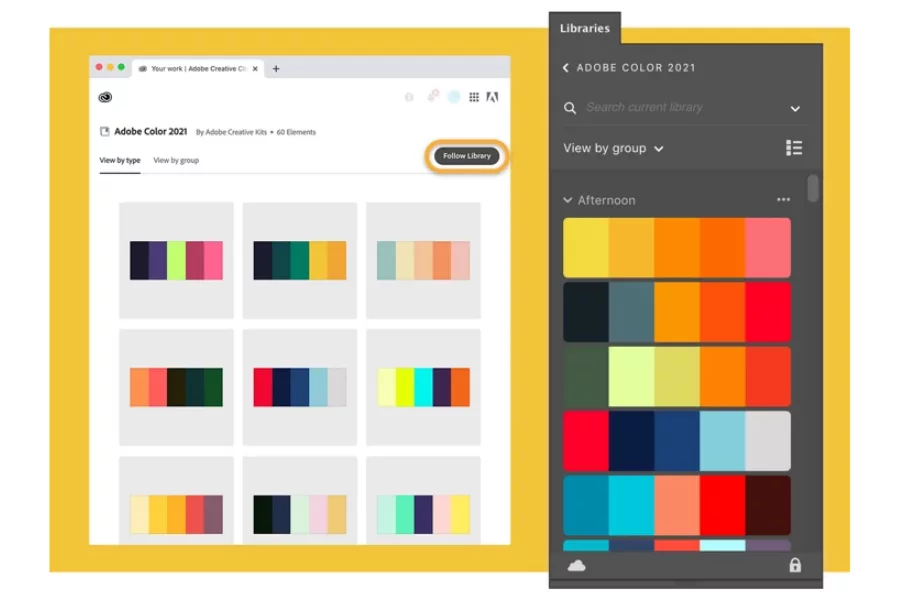The width and height of the screenshot is (900, 600).
Task: Toggle list view icon in Libraries panel
Action: pyautogui.click(x=794, y=148)
